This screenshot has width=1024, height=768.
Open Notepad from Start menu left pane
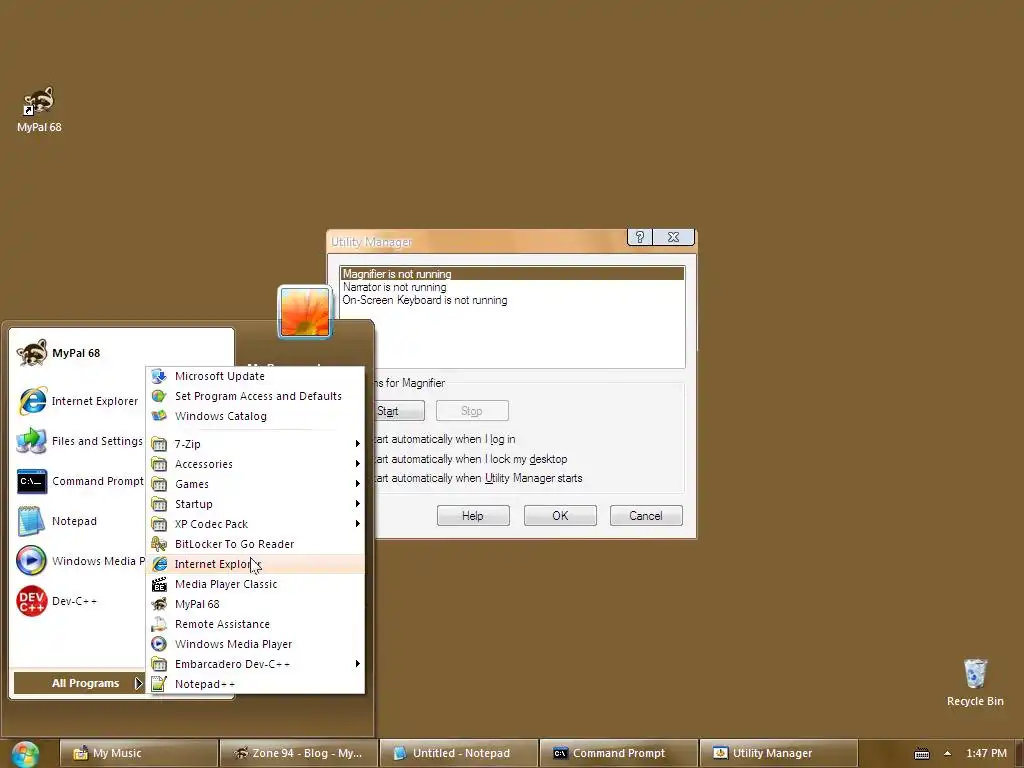pyautogui.click(x=78, y=521)
